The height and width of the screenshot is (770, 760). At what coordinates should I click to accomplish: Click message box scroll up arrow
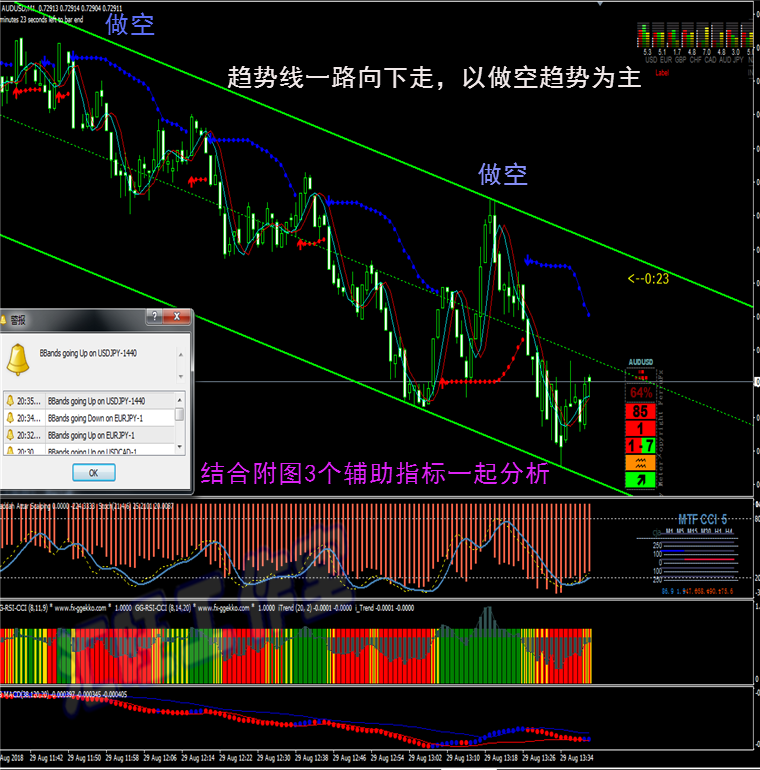pyautogui.click(x=181, y=355)
